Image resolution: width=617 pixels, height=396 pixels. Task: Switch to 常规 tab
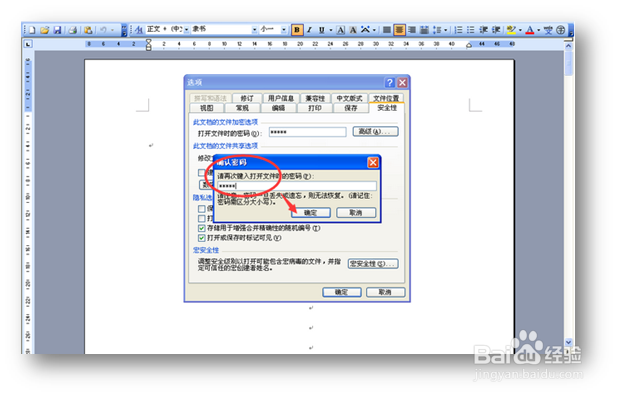pos(242,108)
